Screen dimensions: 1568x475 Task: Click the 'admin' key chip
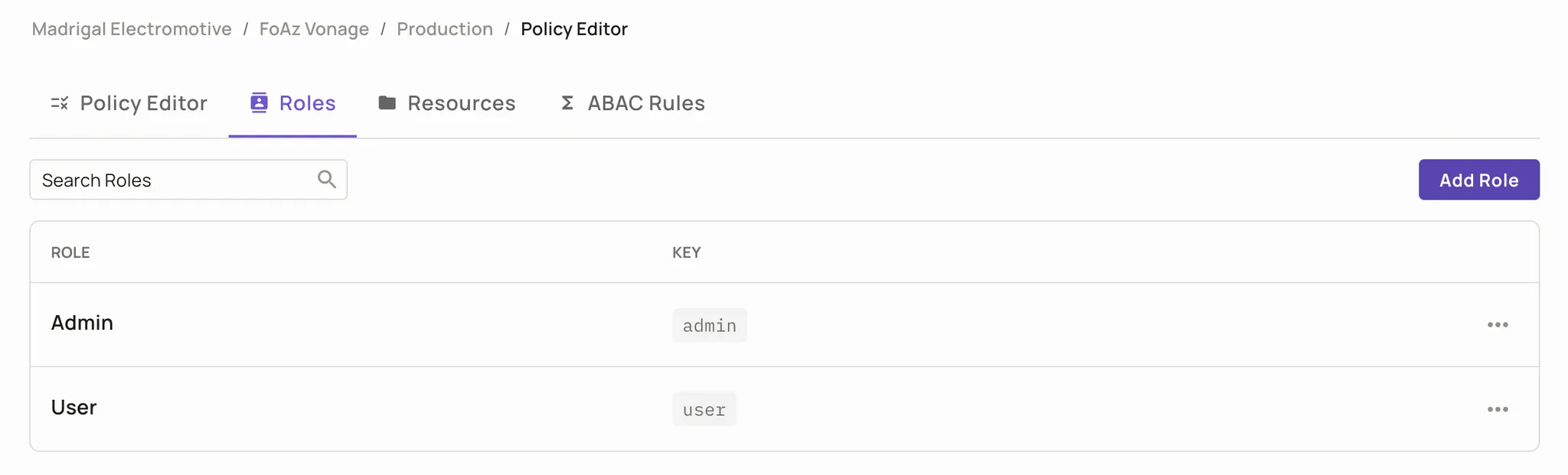[710, 326]
